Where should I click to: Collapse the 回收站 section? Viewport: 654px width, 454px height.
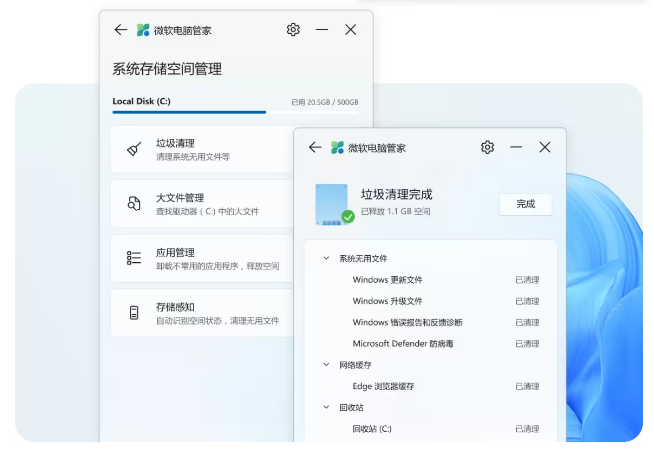pyautogui.click(x=326, y=407)
